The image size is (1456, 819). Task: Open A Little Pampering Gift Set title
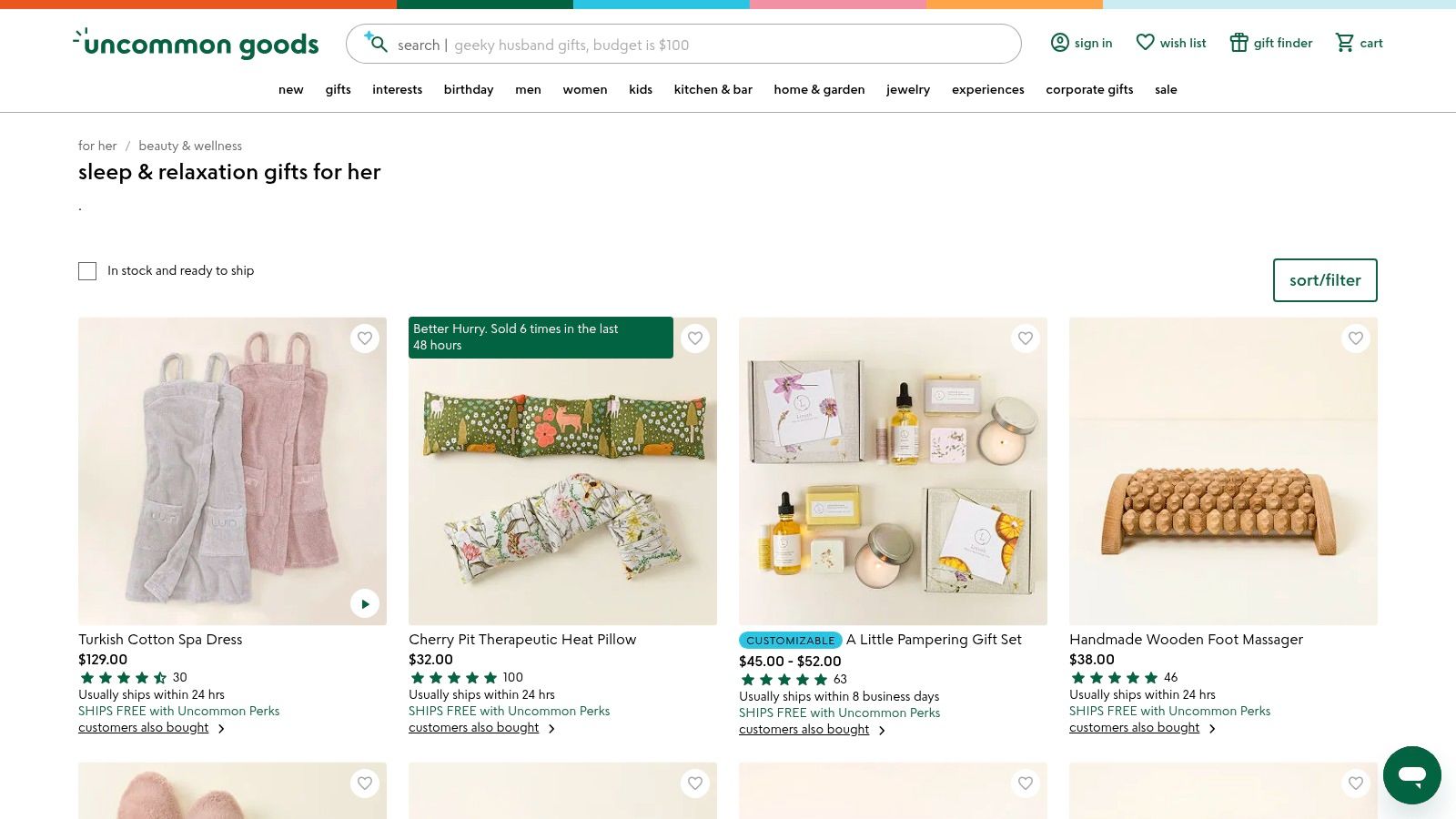point(934,640)
